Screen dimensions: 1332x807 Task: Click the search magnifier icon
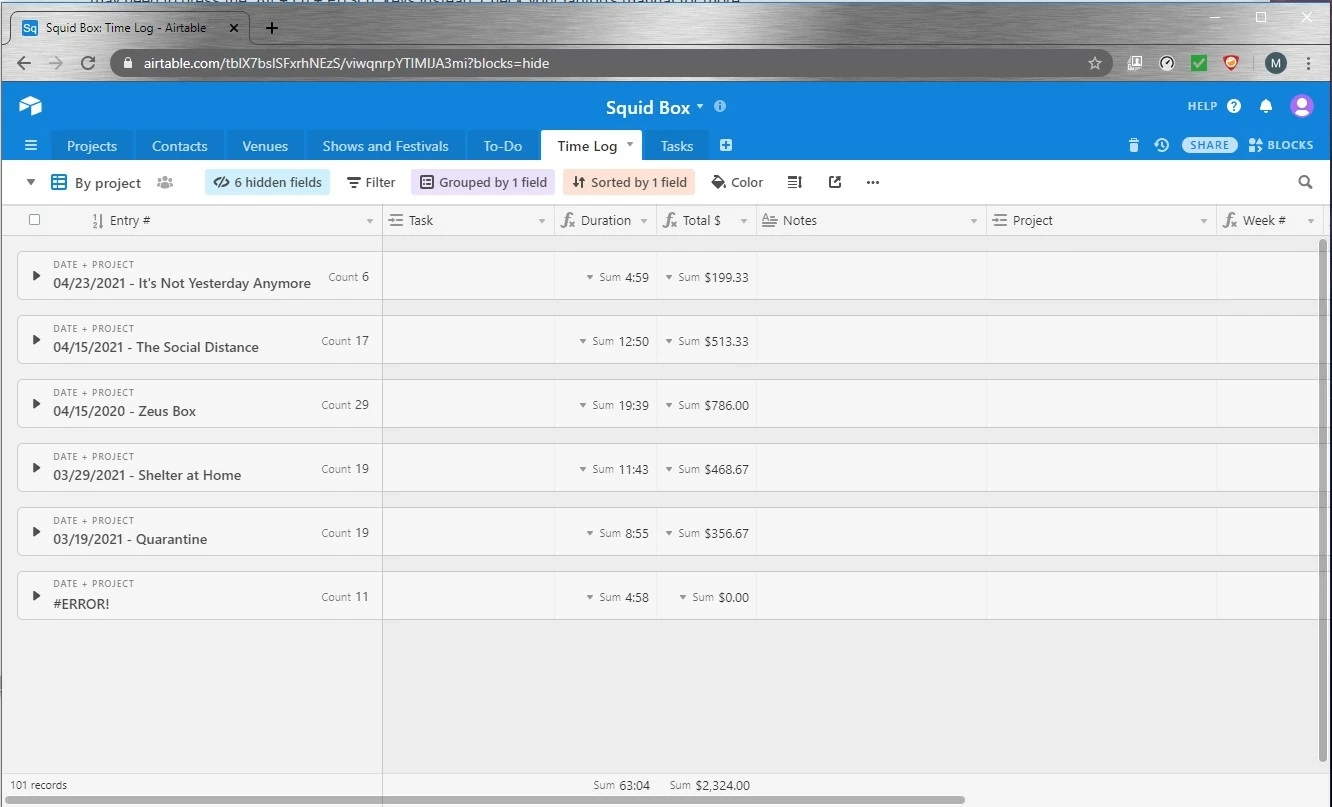click(x=1305, y=182)
